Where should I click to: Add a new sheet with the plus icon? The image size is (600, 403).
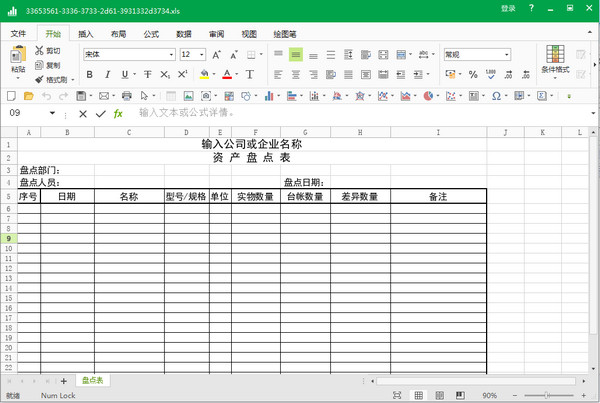[x=64, y=381]
